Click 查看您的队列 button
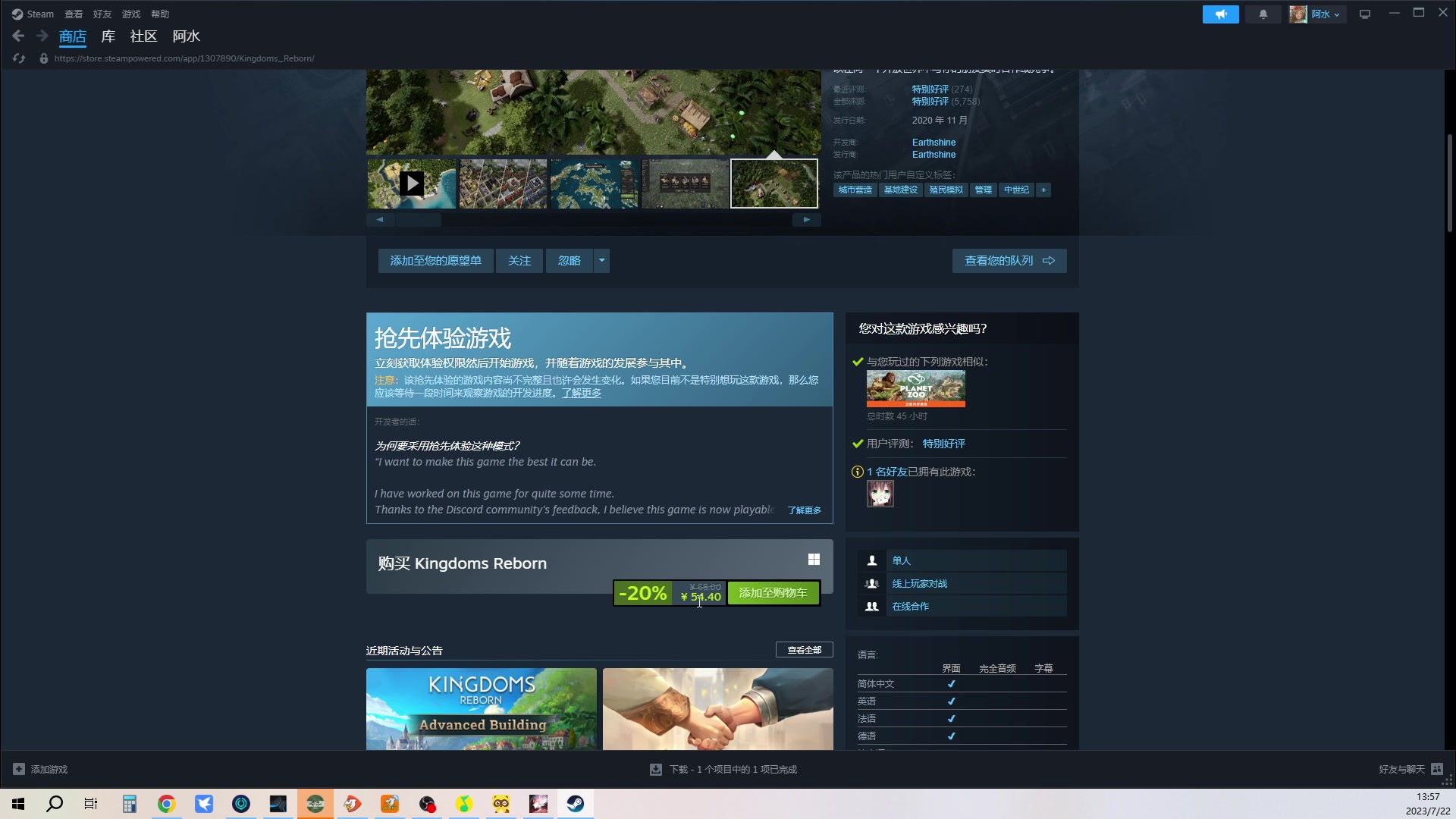 coord(1009,261)
